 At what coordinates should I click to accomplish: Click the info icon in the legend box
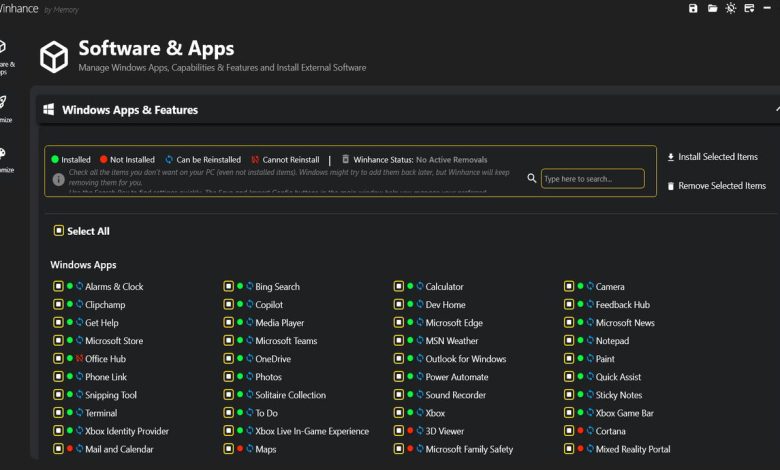59,180
